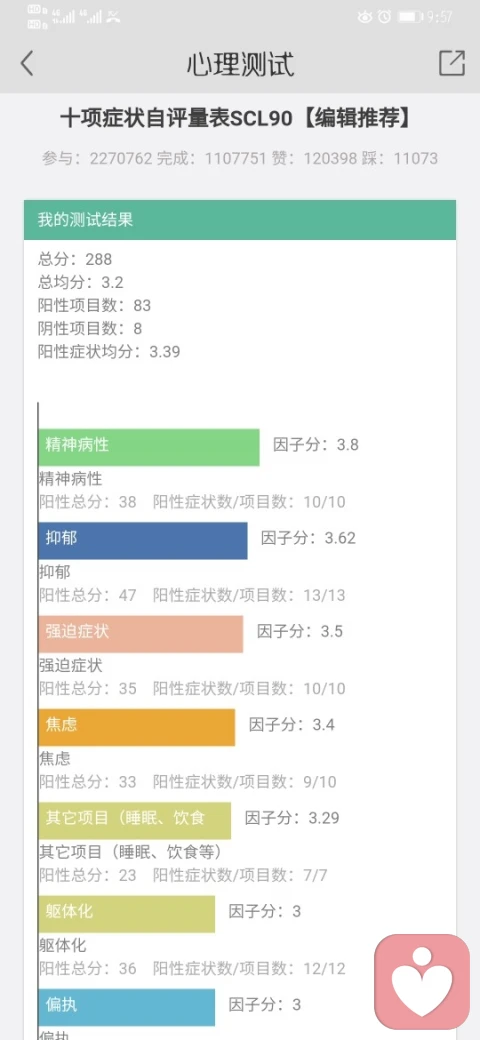Screen dimensions: 480x1040
Task: Tap the 我的测试结果 header
Action: click(240, 220)
